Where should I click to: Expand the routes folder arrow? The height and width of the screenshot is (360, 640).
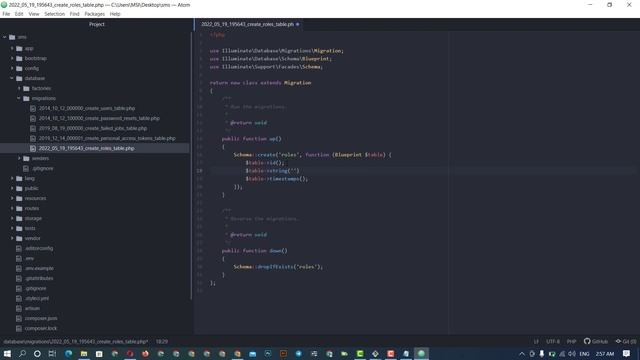(12, 208)
